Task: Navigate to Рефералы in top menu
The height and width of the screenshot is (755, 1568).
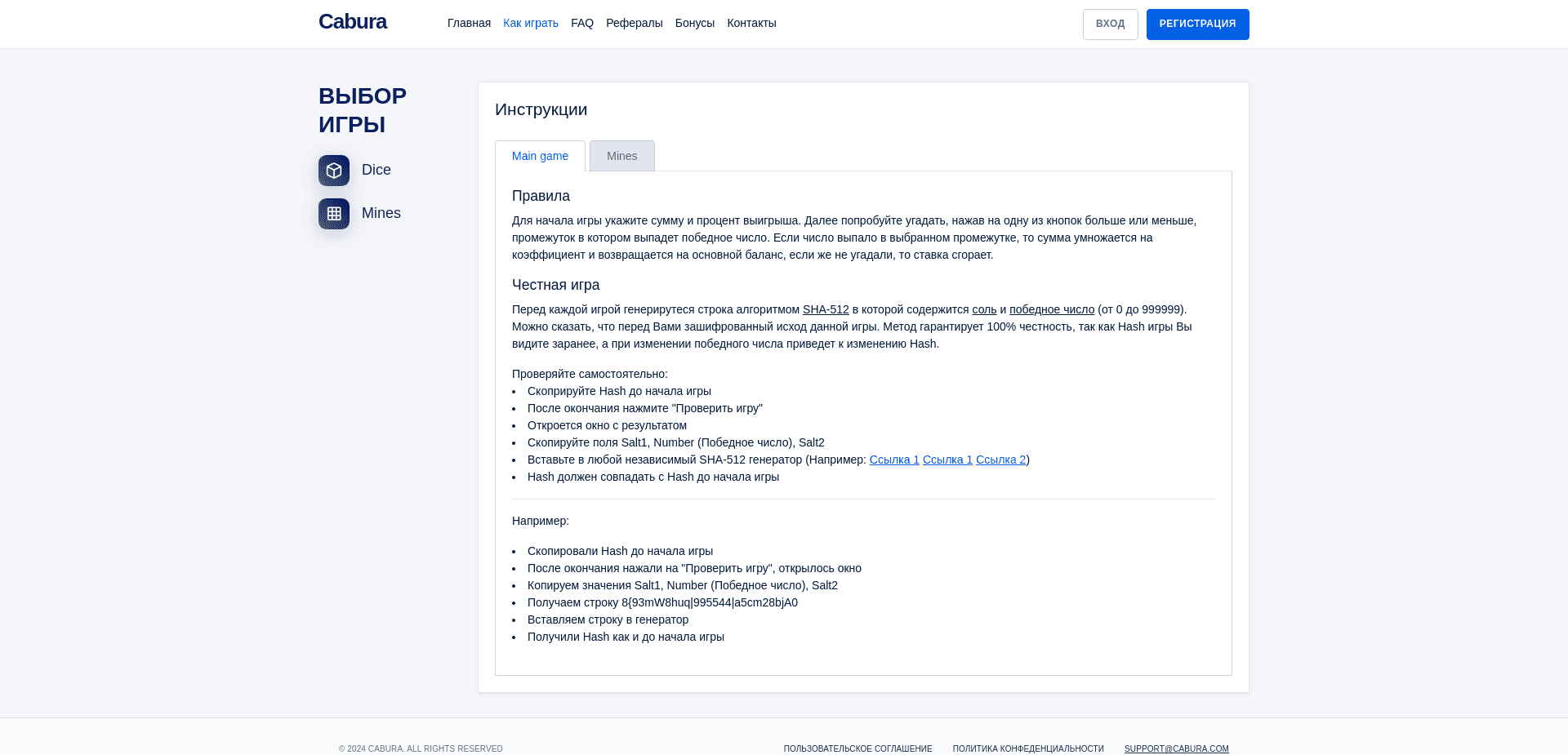Action: point(635,23)
